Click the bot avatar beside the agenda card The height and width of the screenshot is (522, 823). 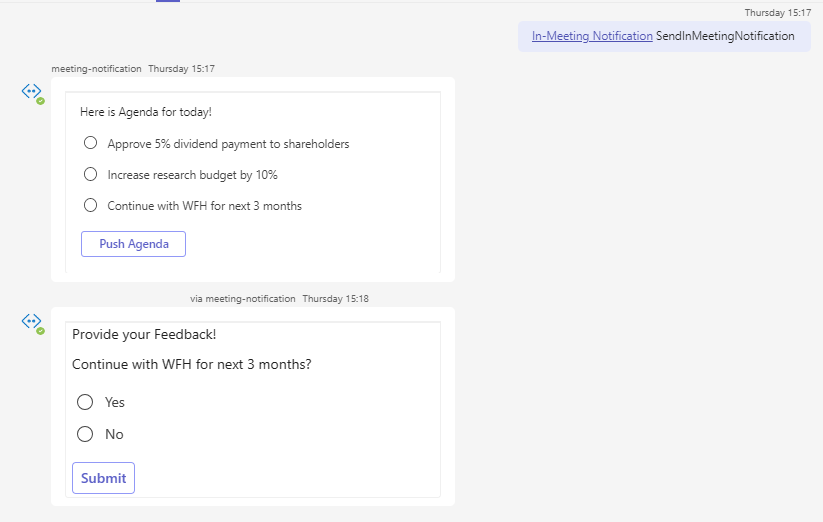point(31,92)
